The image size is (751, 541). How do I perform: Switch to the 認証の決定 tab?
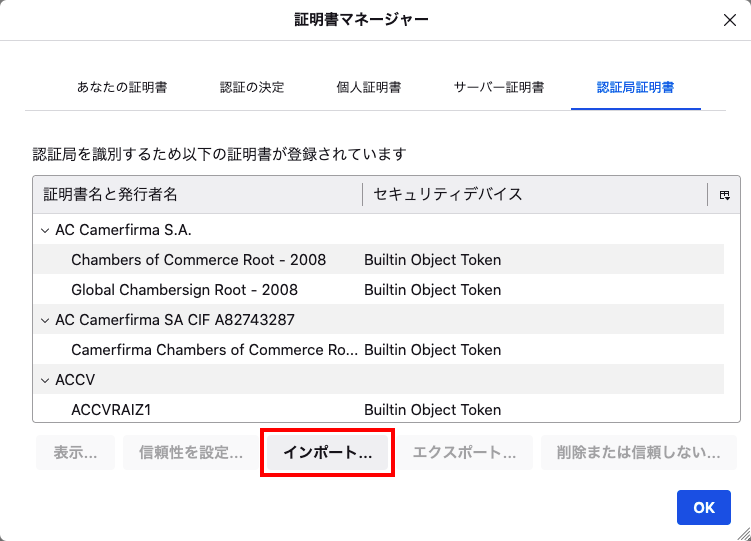click(x=252, y=87)
